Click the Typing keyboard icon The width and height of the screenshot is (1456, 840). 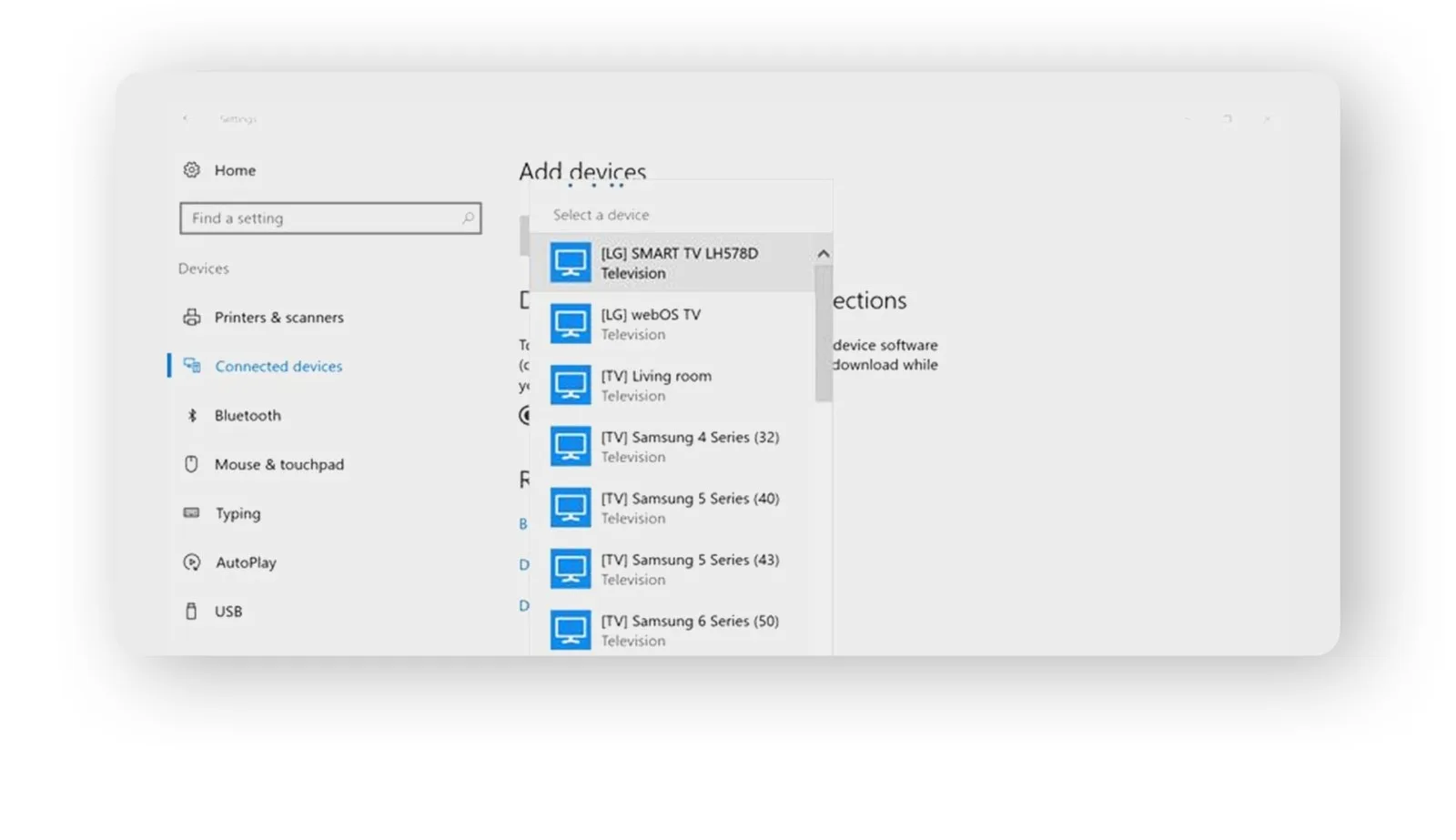[x=191, y=513]
